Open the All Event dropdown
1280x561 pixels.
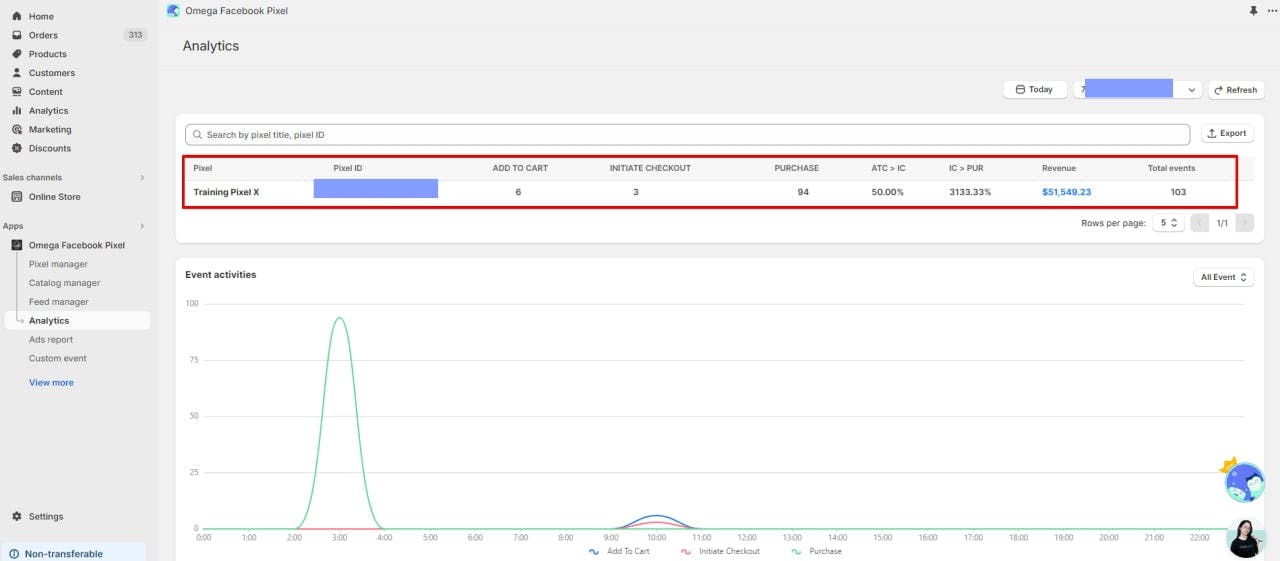click(1224, 277)
